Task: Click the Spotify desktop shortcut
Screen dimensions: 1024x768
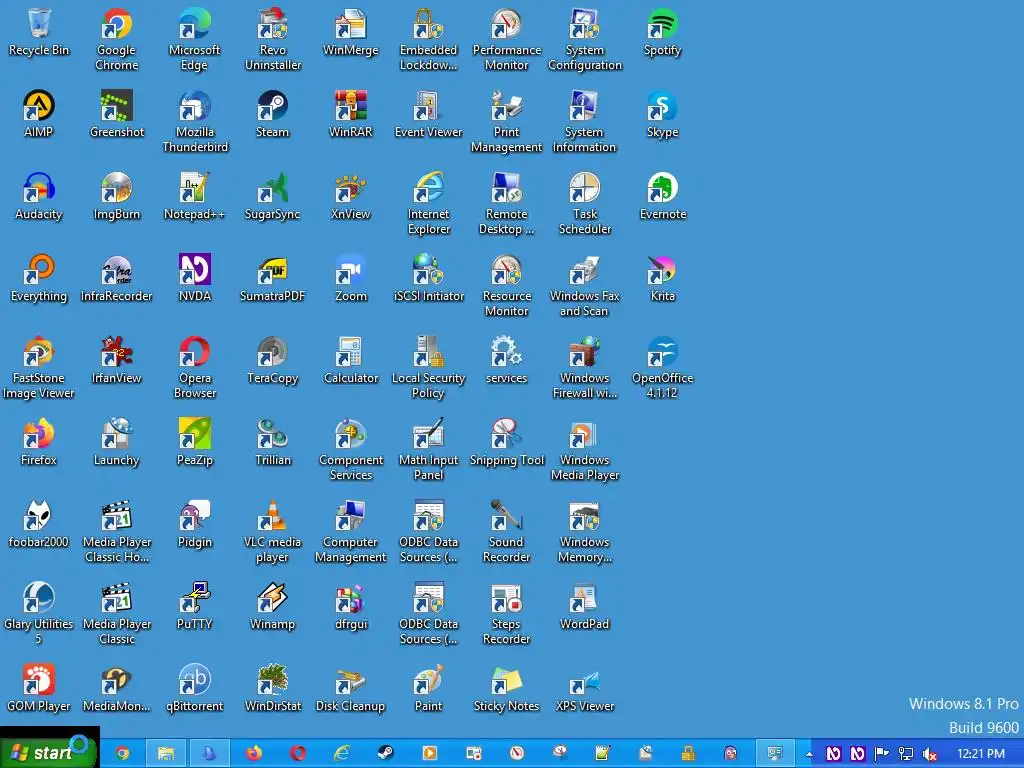Action: pos(662,33)
